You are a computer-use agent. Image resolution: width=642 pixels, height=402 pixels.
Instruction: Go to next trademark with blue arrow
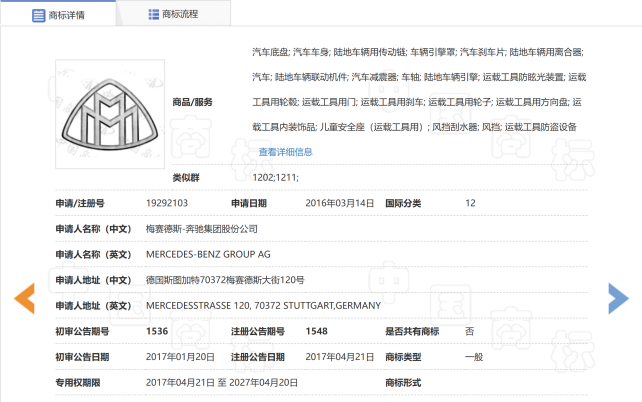click(x=618, y=298)
